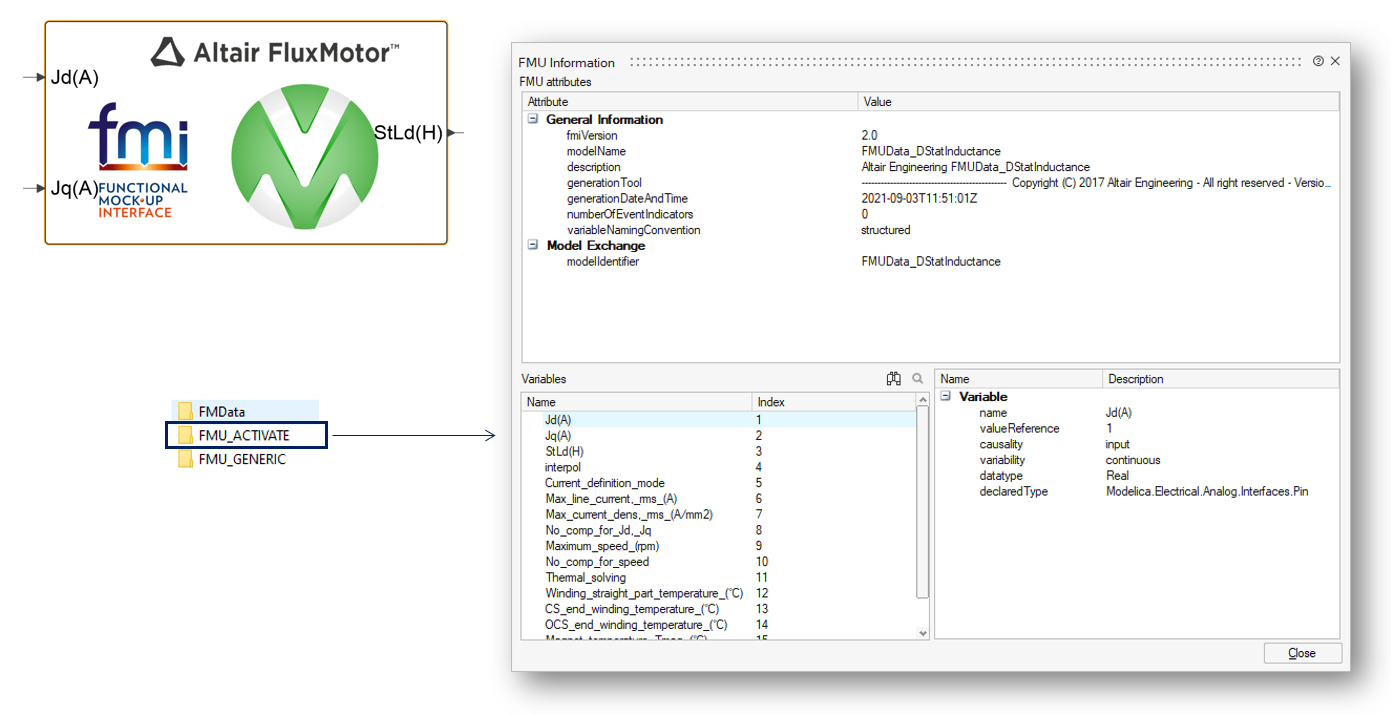Open the help icon in FMU Information title bar
Image resolution: width=1391 pixels, height=715 pixels.
click(1318, 62)
